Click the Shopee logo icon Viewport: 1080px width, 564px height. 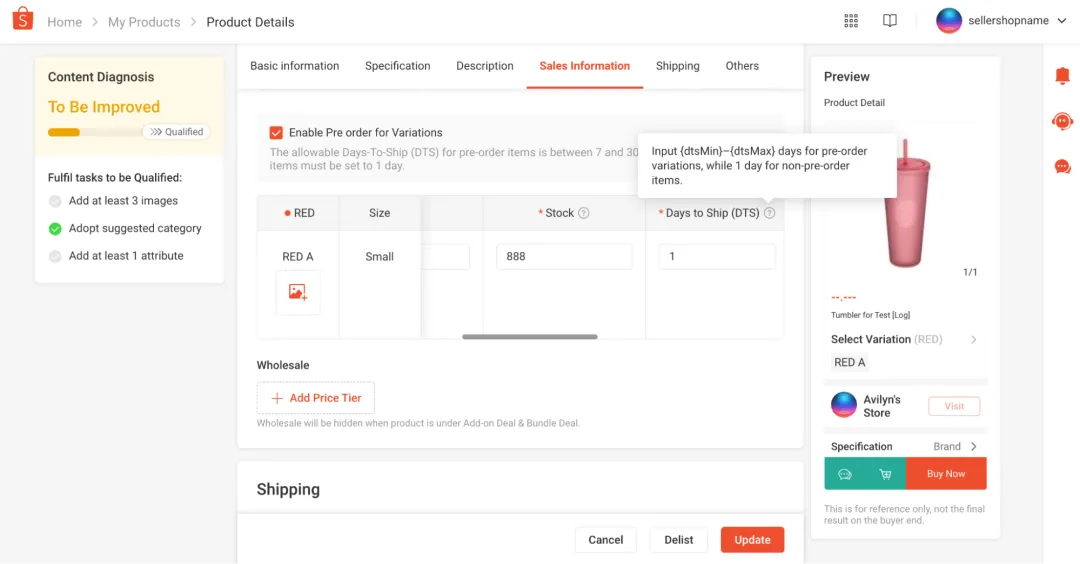point(22,20)
